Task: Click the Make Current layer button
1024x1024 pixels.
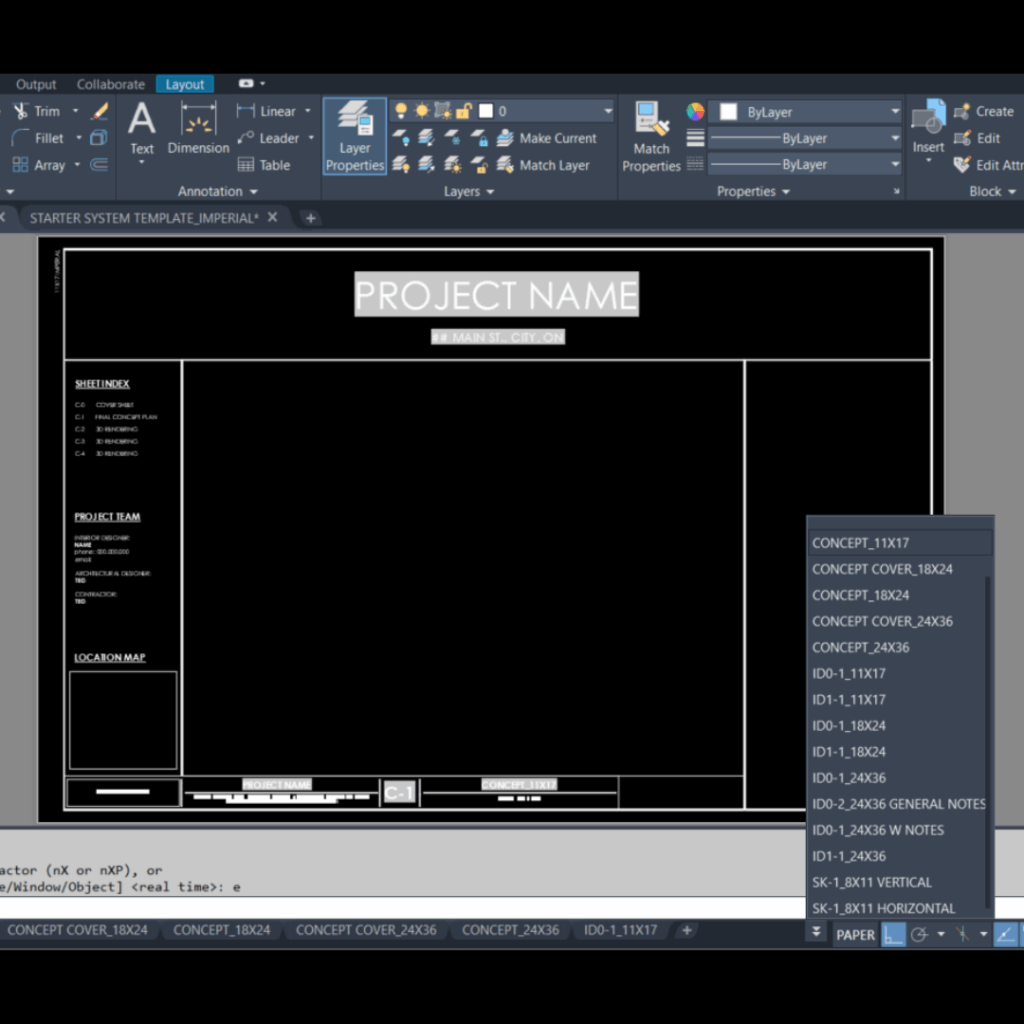Action: [x=557, y=138]
